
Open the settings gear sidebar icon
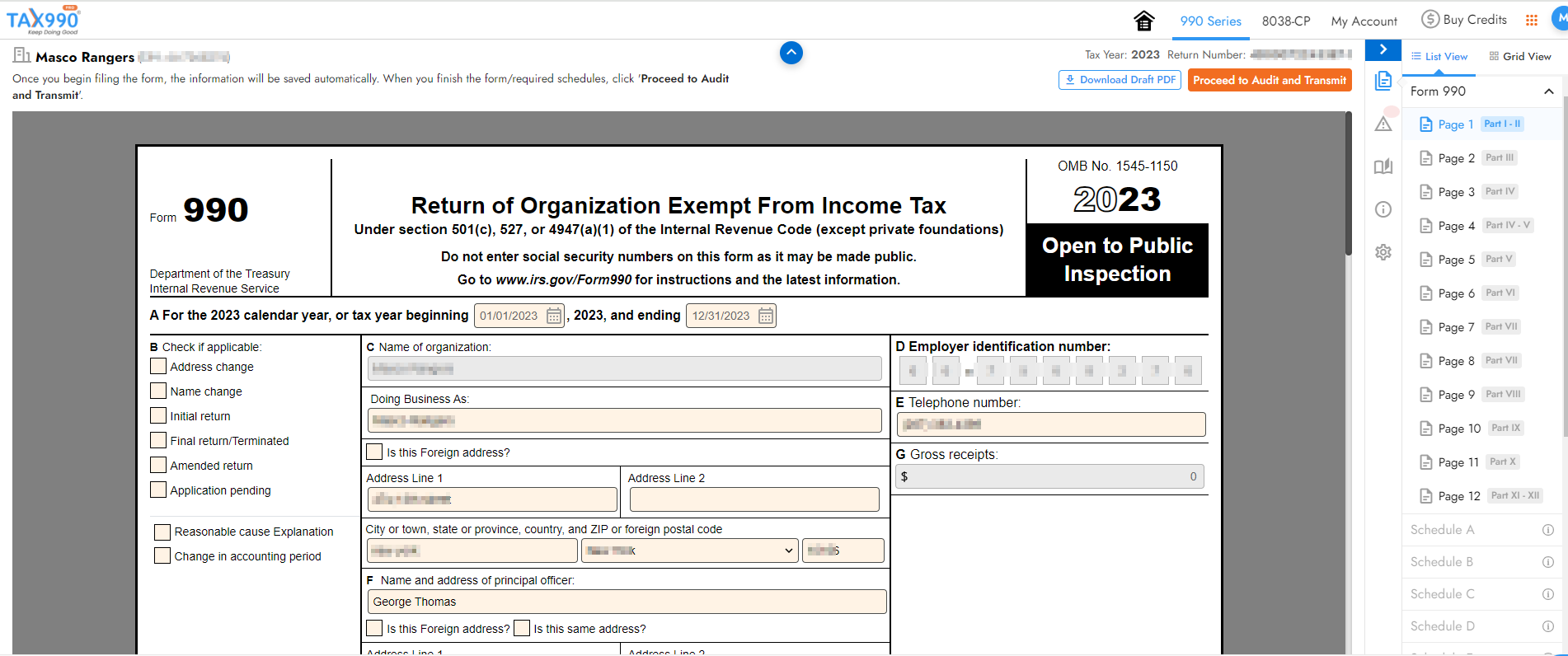[1383, 252]
